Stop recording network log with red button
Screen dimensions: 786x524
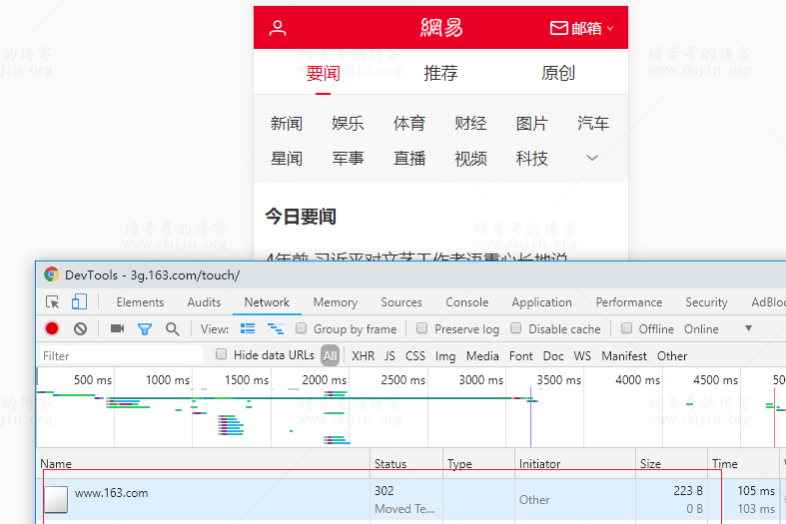(52, 329)
